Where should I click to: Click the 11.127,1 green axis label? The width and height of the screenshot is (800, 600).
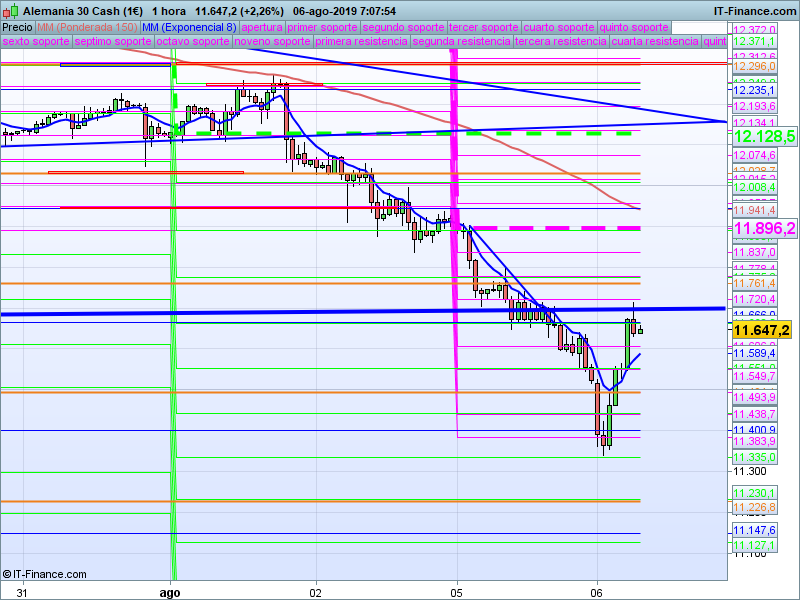[x=755, y=545]
